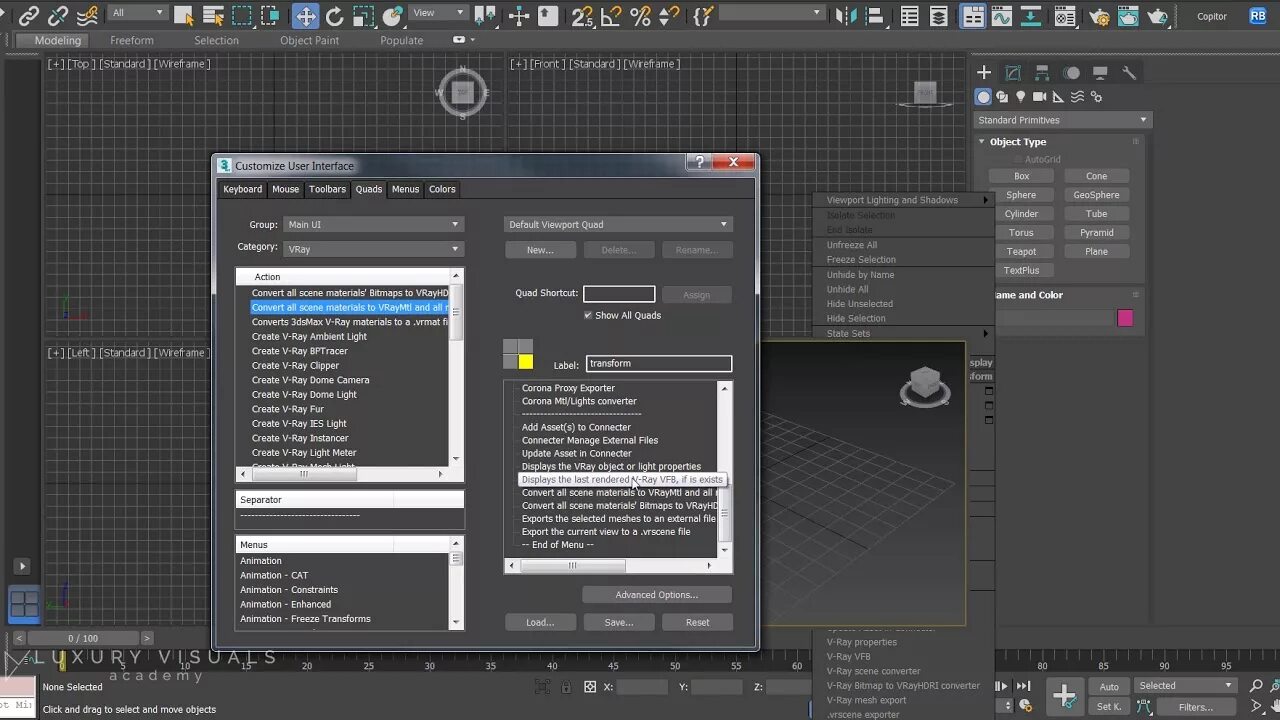Click the Reset button
Viewport: 1280px width, 720px height.
click(x=697, y=622)
